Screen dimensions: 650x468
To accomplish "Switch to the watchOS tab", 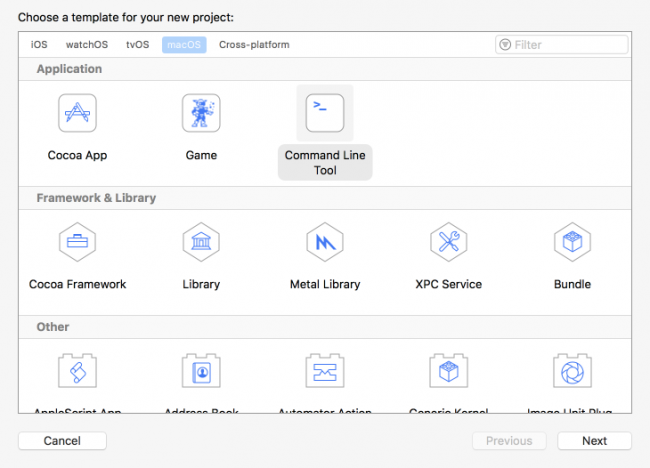I will [87, 44].
